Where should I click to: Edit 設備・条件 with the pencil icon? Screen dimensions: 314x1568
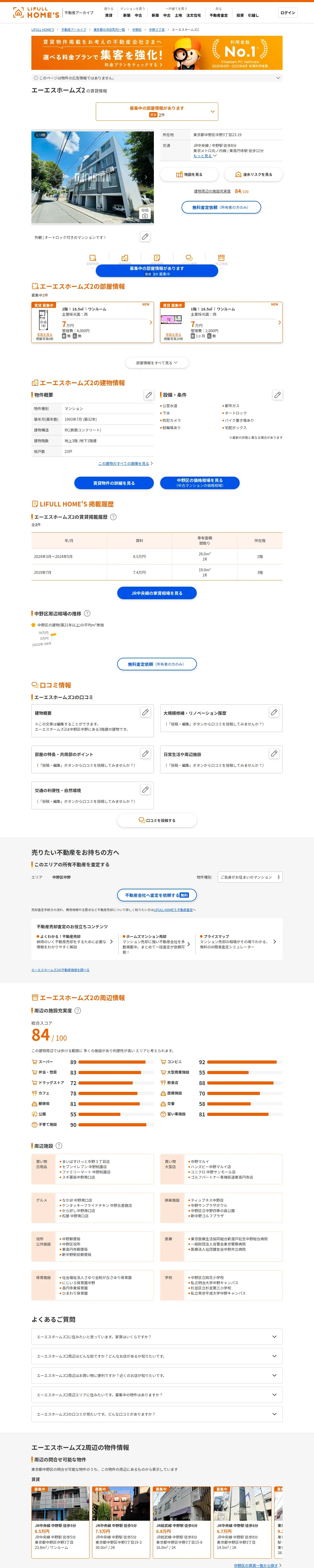(277, 395)
